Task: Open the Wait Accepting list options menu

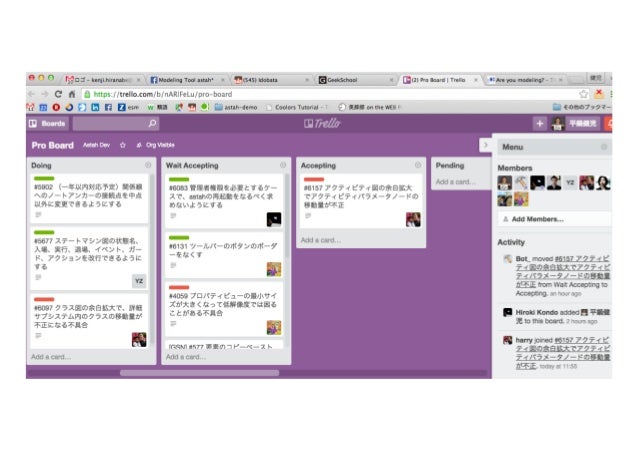Action: tap(283, 165)
